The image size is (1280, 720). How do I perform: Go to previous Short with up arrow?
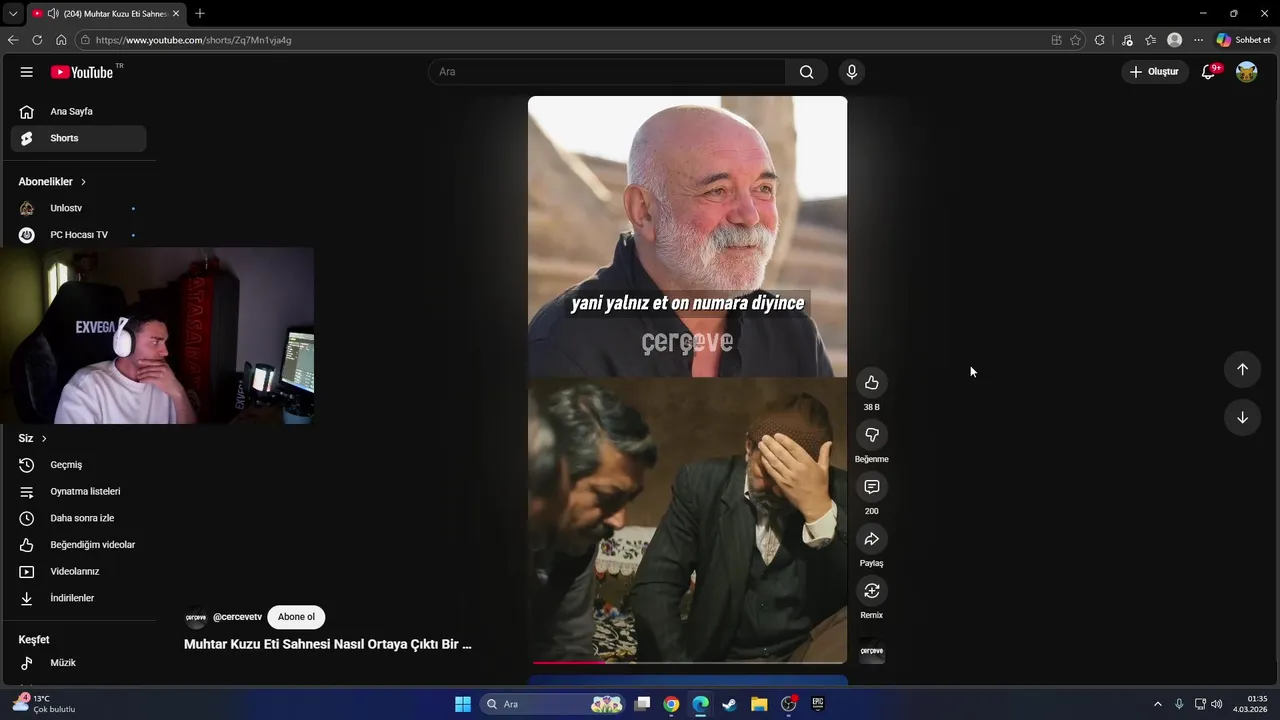pyautogui.click(x=1242, y=369)
